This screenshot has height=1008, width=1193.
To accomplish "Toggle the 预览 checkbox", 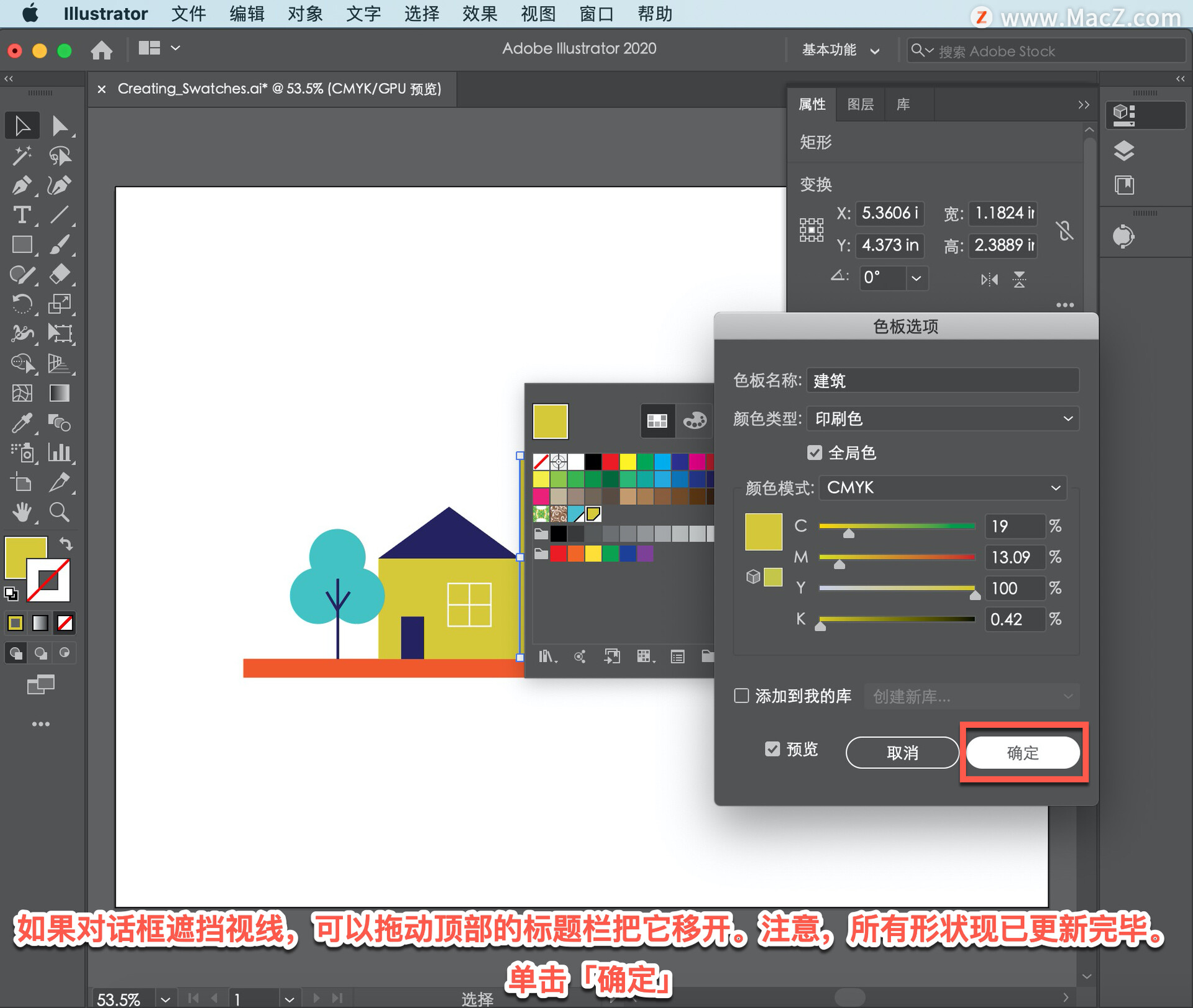I will click(772, 749).
